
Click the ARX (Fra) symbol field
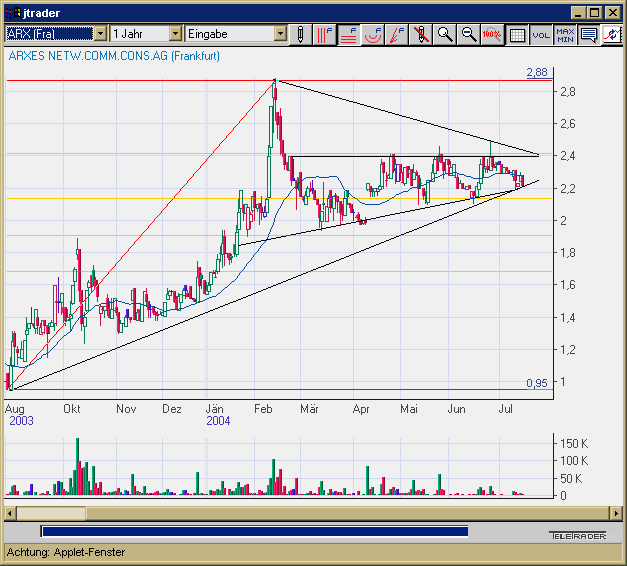[x=50, y=34]
